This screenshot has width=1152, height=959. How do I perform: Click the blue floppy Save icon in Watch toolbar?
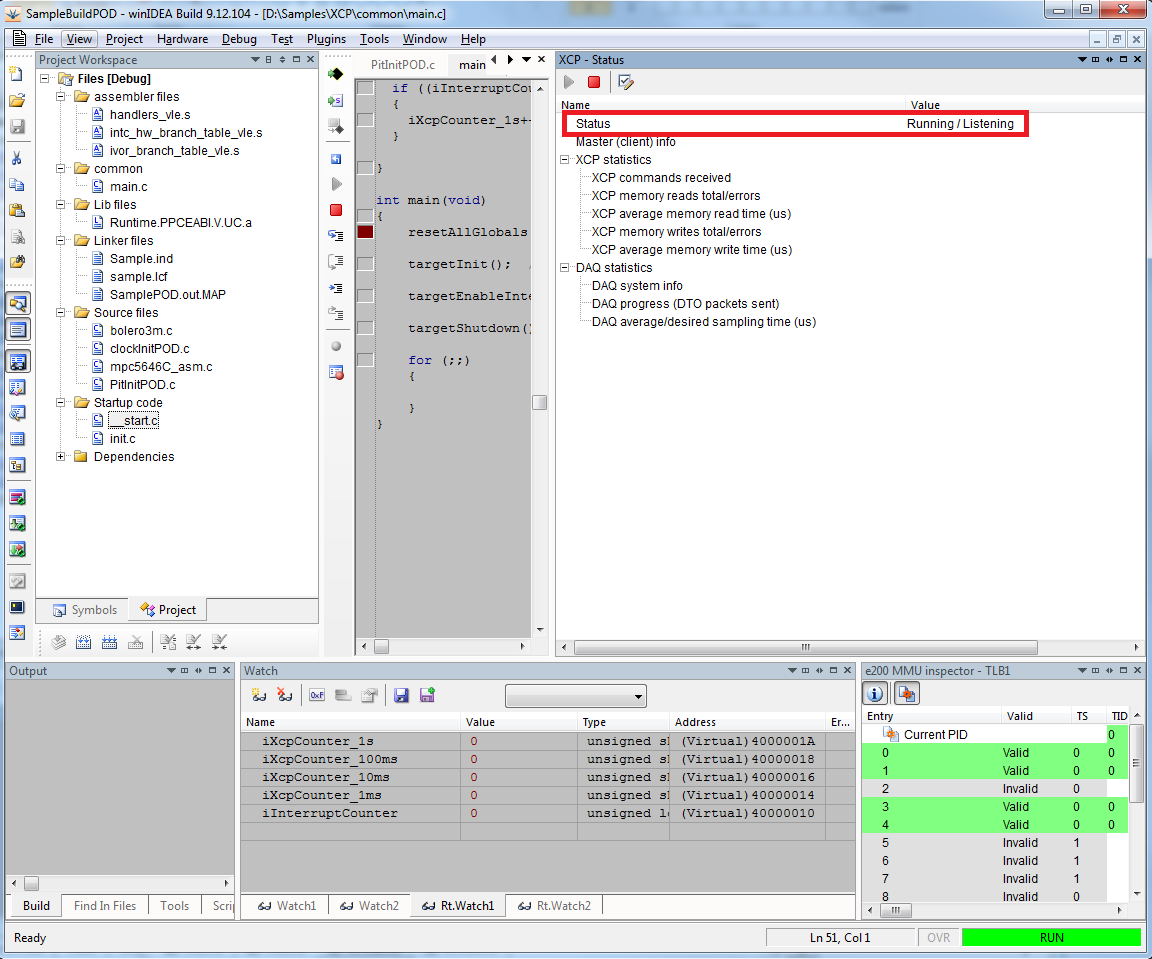tap(401, 695)
